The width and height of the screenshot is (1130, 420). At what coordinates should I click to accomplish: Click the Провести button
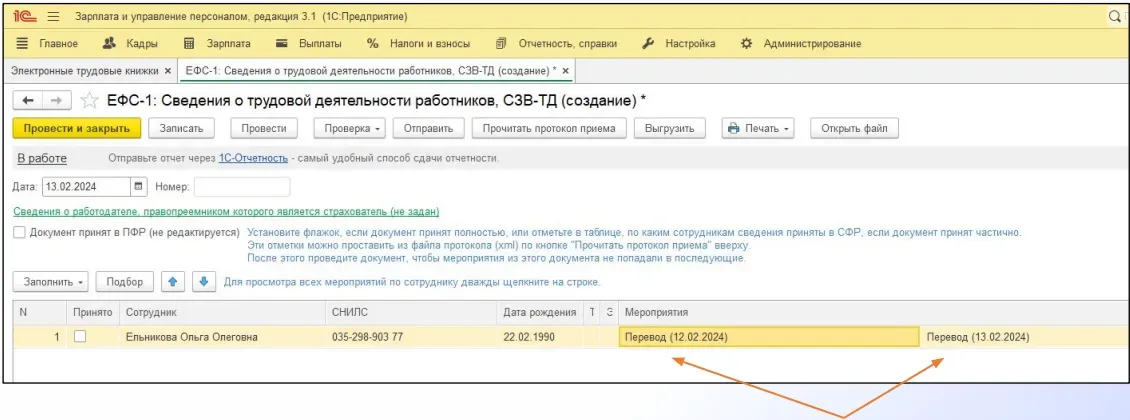tap(264, 128)
